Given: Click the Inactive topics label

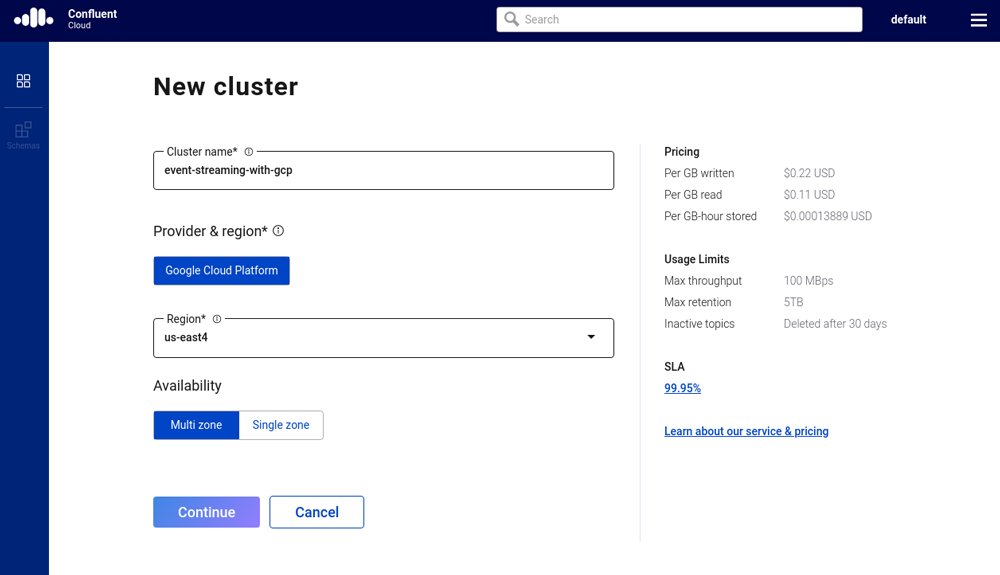Looking at the screenshot, I should [x=699, y=324].
